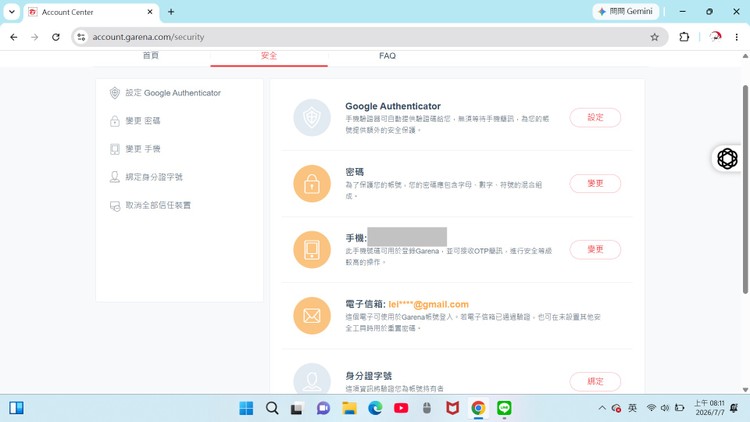
Task: Open the notifications bell icon
Action: pyautogui.click(x=734, y=408)
